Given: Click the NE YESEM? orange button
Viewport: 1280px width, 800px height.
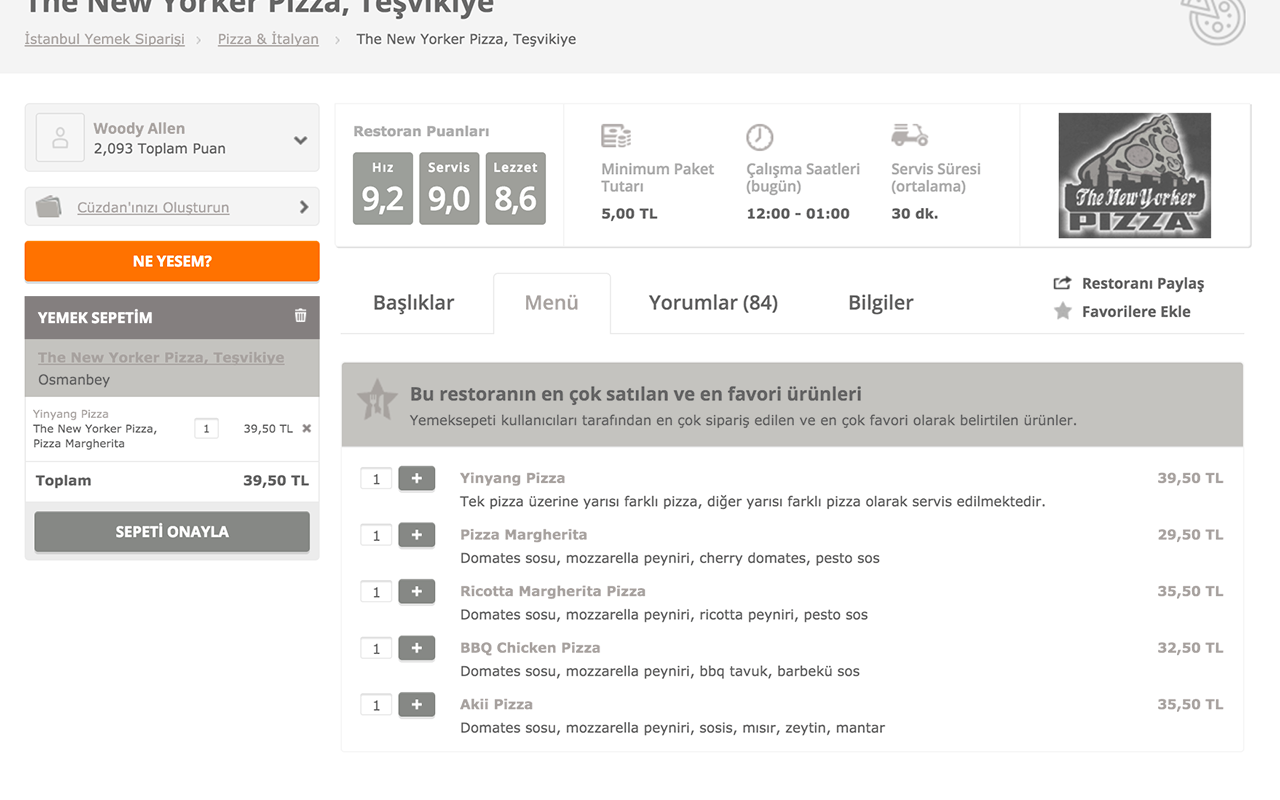Looking at the screenshot, I should [172, 261].
